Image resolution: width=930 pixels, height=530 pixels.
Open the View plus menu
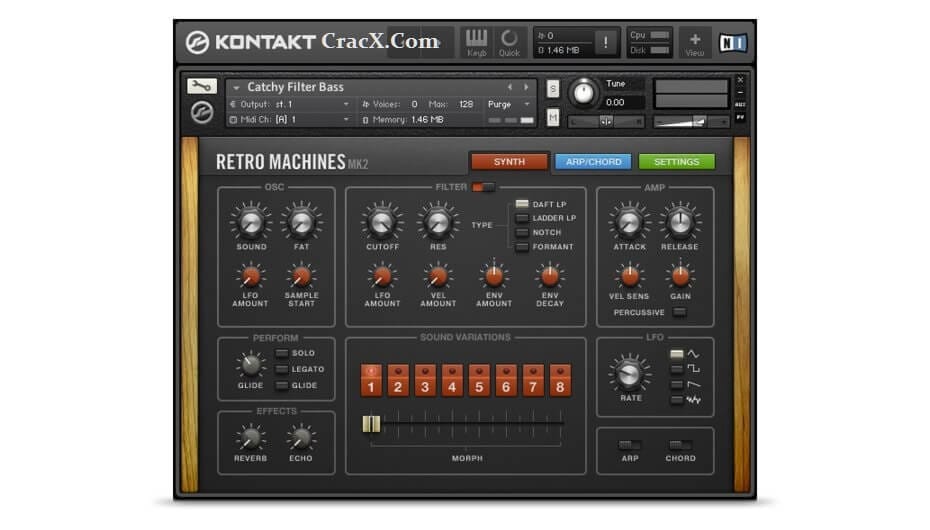(695, 43)
